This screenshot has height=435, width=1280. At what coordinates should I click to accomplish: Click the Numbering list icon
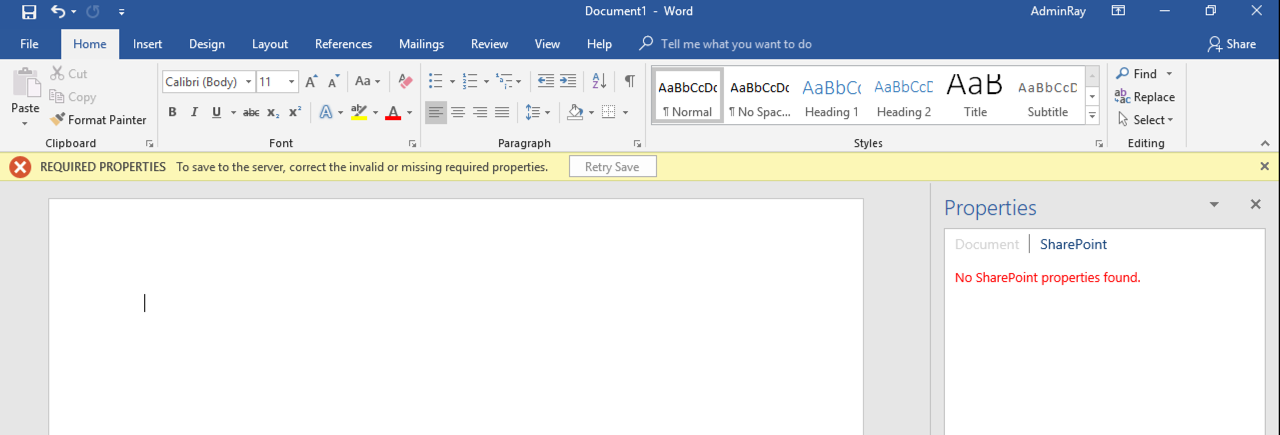pos(470,82)
